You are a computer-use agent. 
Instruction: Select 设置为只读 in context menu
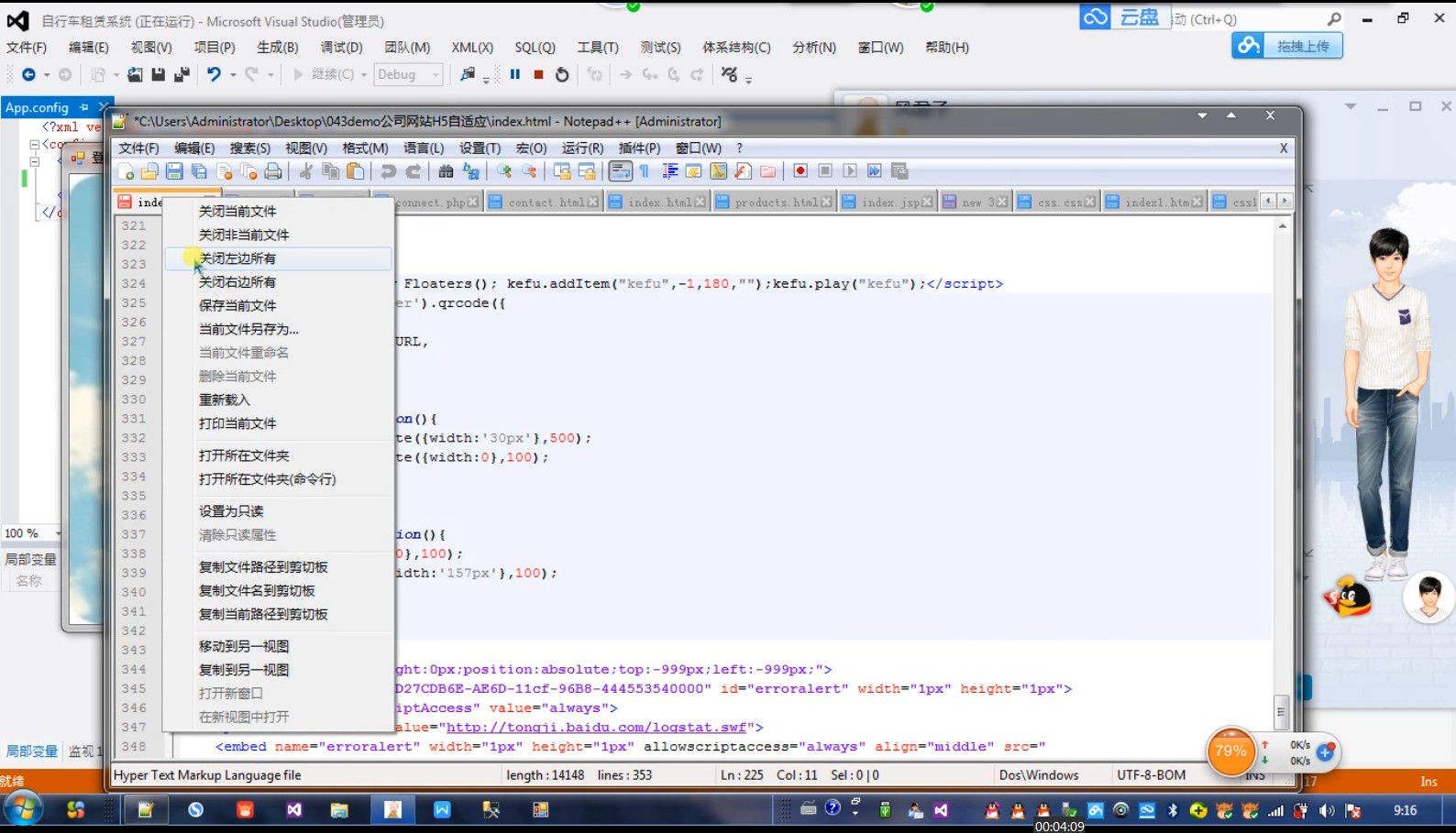278,511
